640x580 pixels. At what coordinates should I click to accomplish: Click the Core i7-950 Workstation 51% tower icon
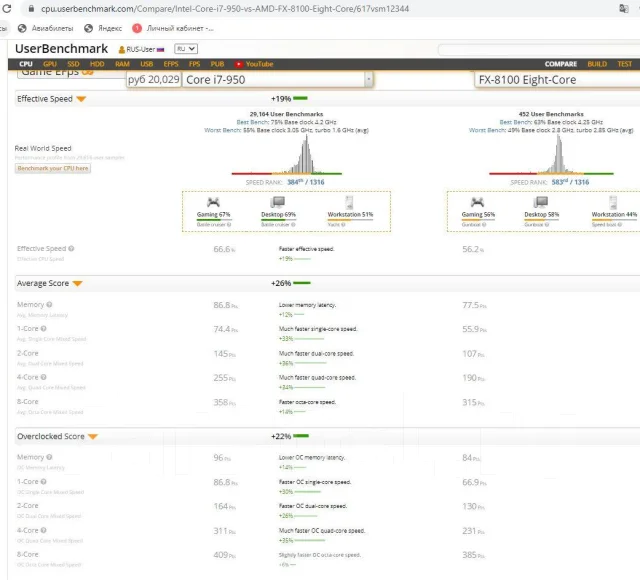pyautogui.click(x=349, y=202)
